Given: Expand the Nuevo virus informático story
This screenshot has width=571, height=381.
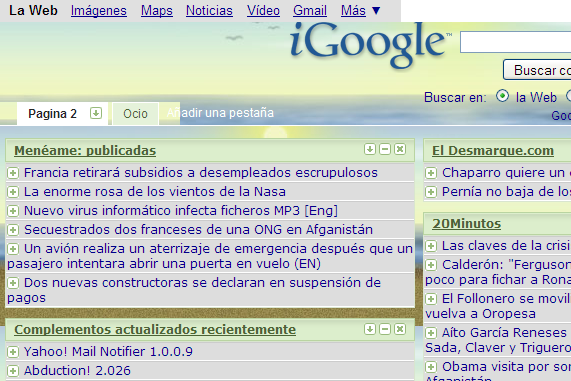Looking at the screenshot, I should pos(13,211).
